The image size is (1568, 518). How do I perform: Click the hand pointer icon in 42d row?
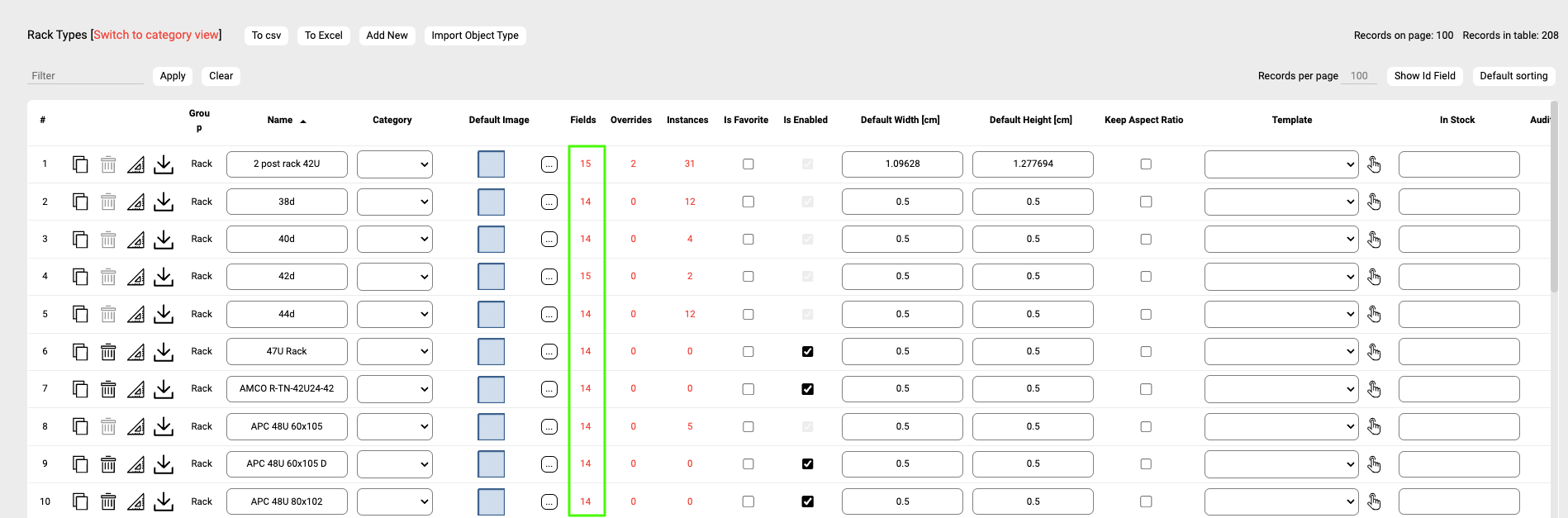pos(1374,277)
